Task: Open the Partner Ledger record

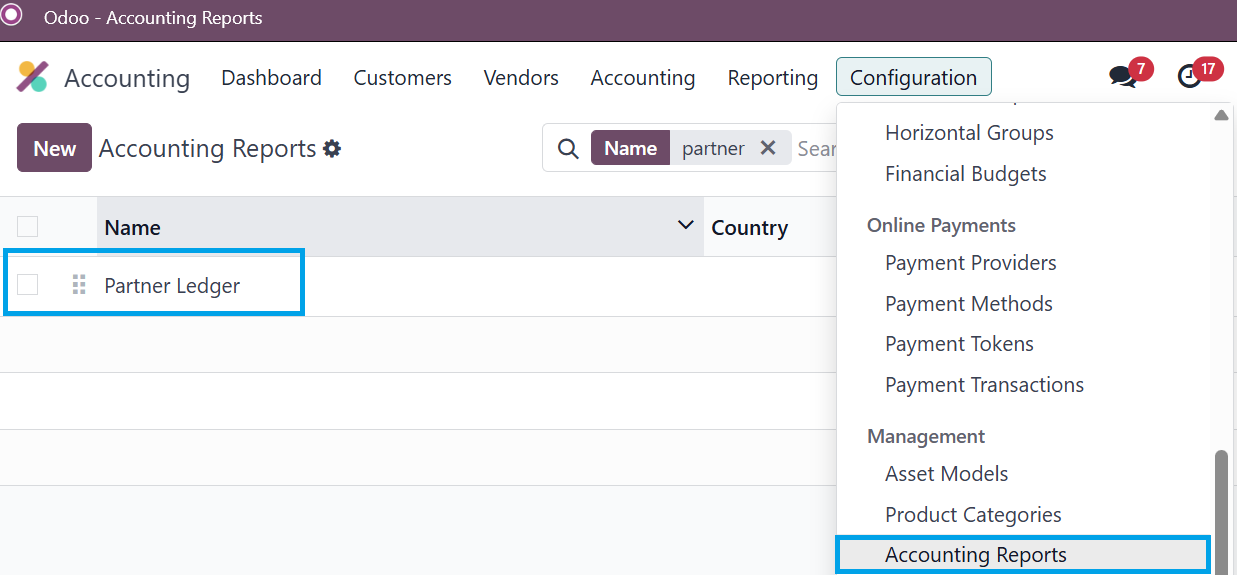Action: [172, 286]
